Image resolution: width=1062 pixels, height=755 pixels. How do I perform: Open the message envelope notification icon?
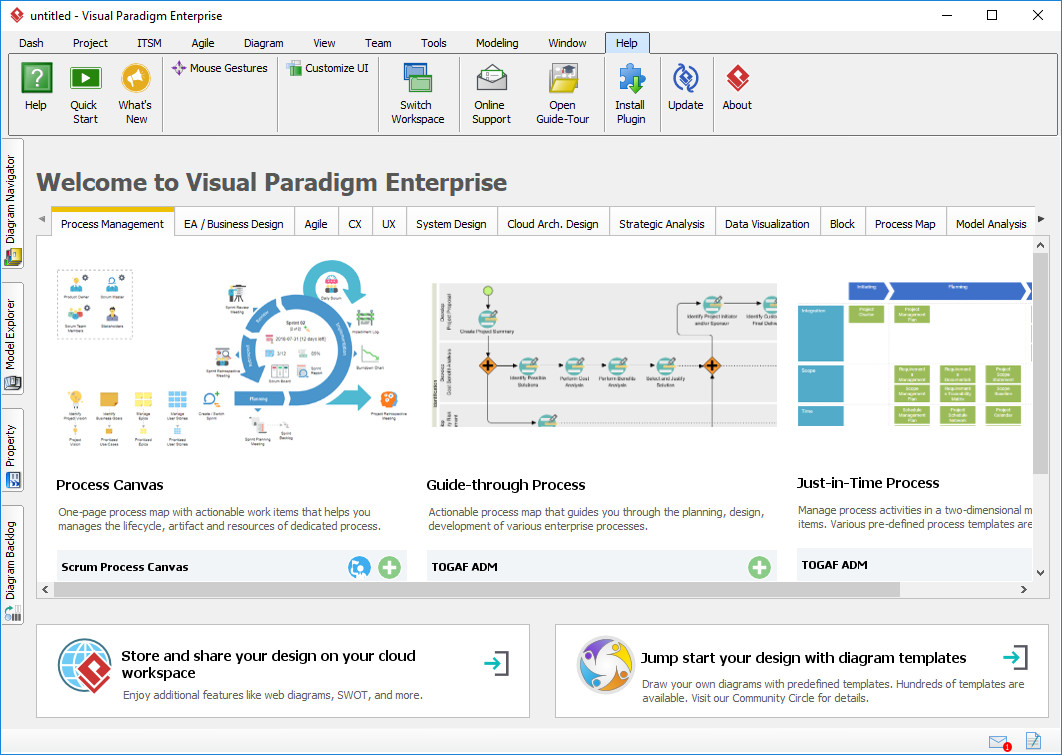[1000, 742]
